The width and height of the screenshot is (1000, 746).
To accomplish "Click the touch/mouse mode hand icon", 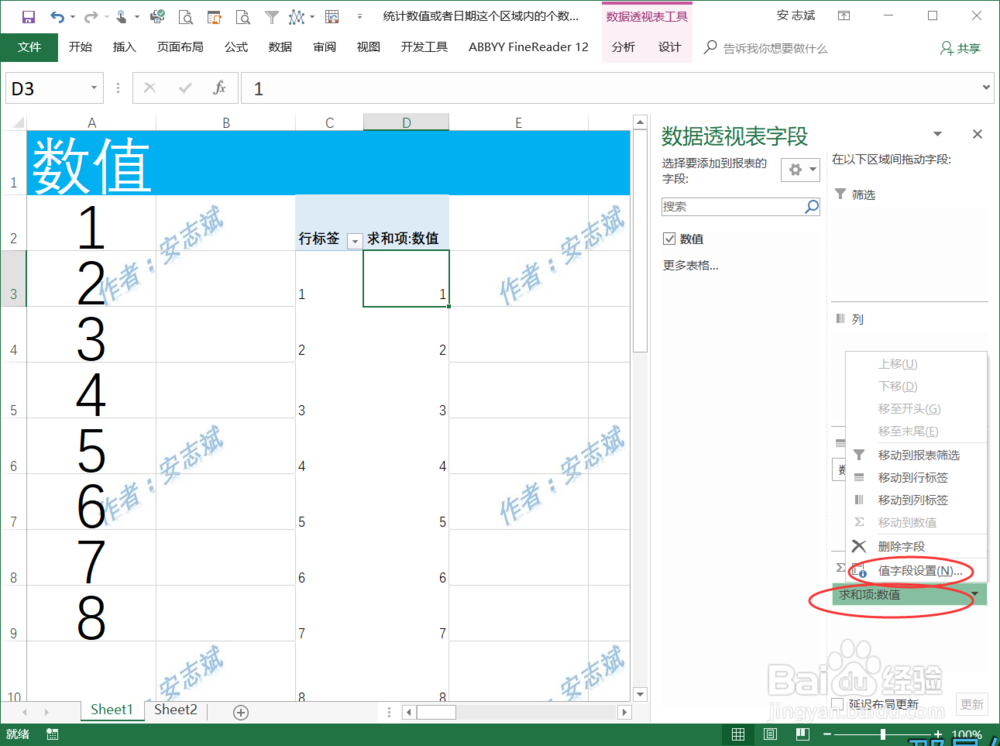I will coord(121,17).
